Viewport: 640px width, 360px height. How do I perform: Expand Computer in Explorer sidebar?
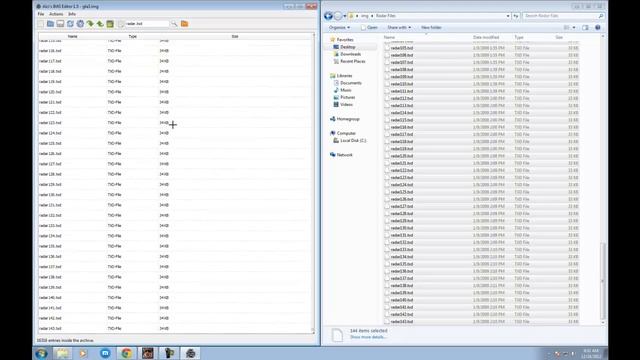346,133
